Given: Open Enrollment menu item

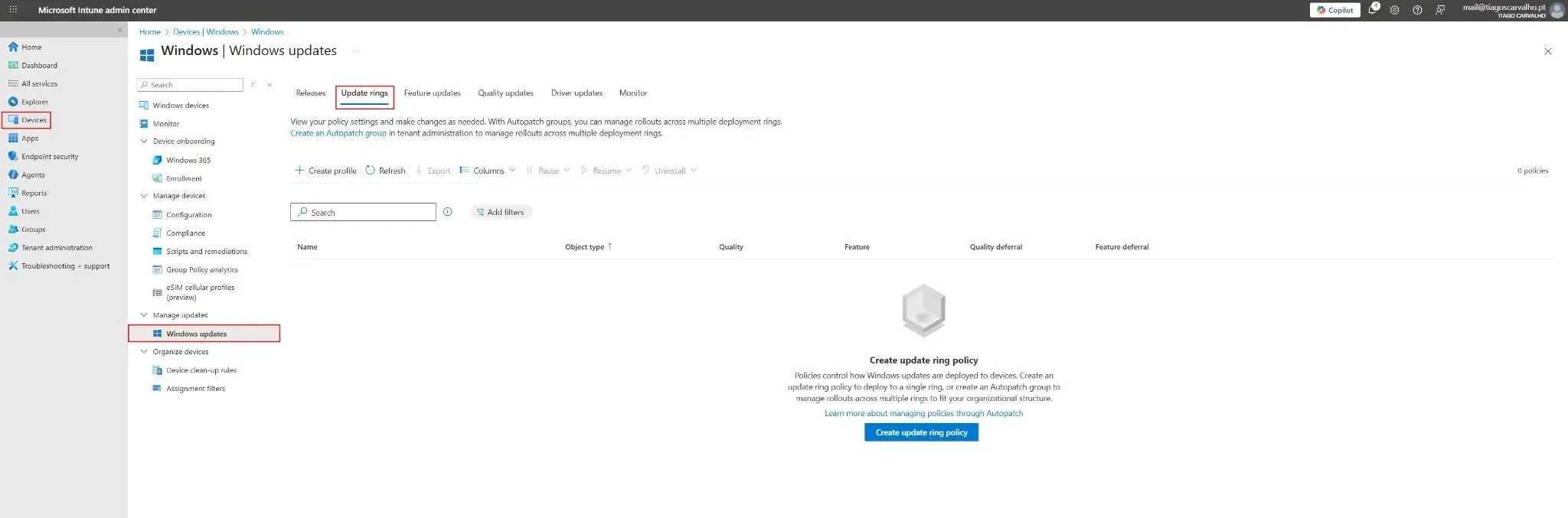Looking at the screenshot, I should [x=184, y=179].
